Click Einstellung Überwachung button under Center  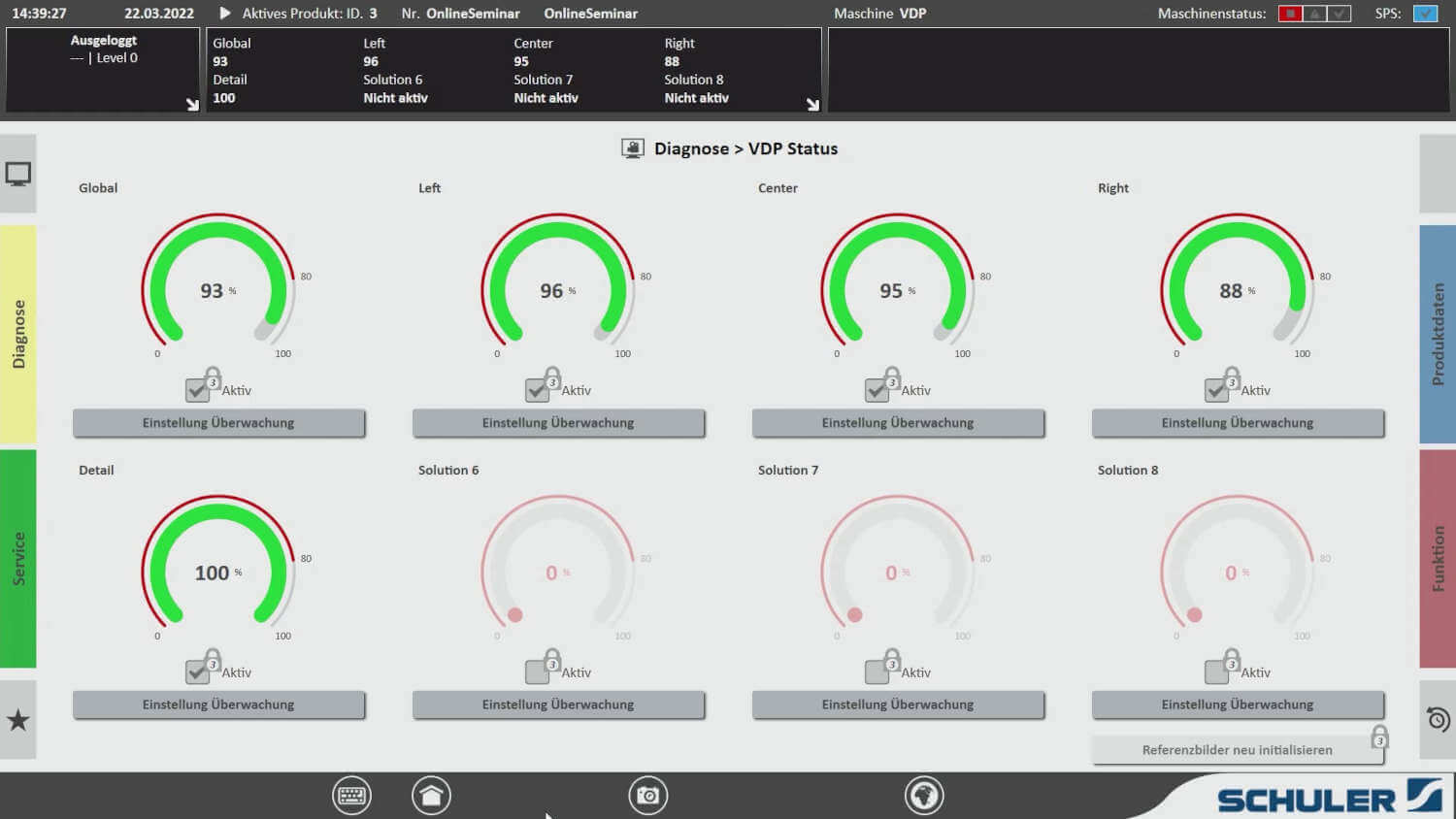pyautogui.click(x=898, y=423)
